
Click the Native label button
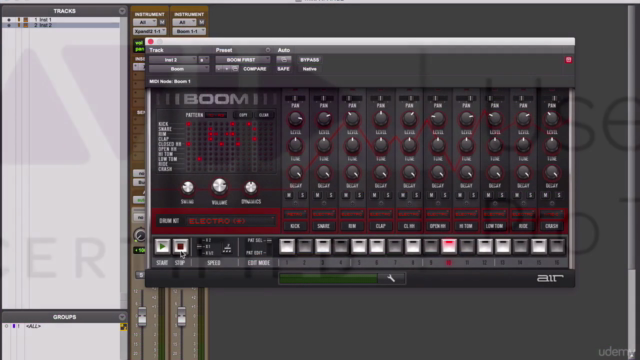(309, 69)
